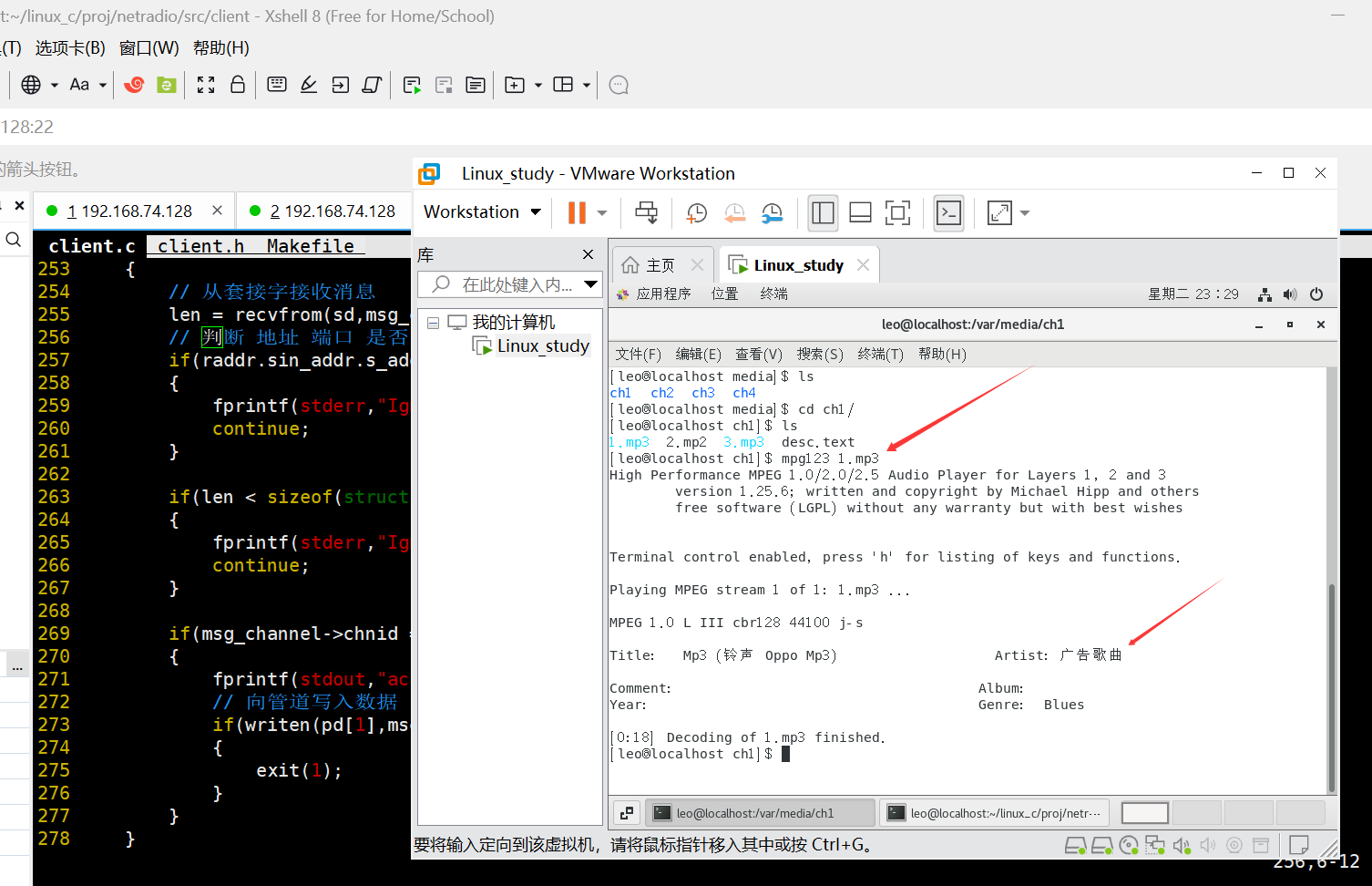Toggle the VMware library sidebar view

pos(823,212)
